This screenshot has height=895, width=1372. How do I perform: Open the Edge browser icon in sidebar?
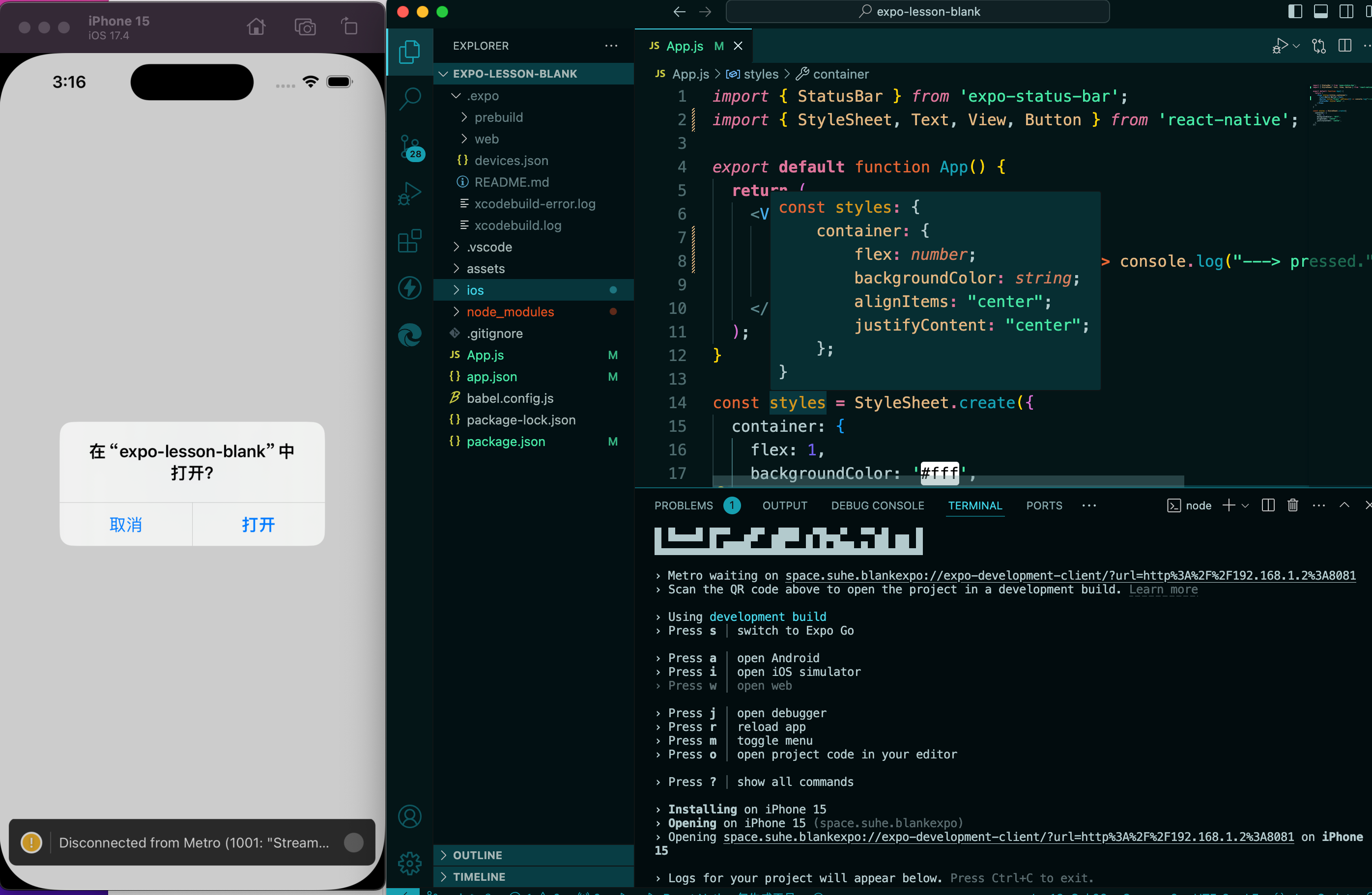point(409,334)
